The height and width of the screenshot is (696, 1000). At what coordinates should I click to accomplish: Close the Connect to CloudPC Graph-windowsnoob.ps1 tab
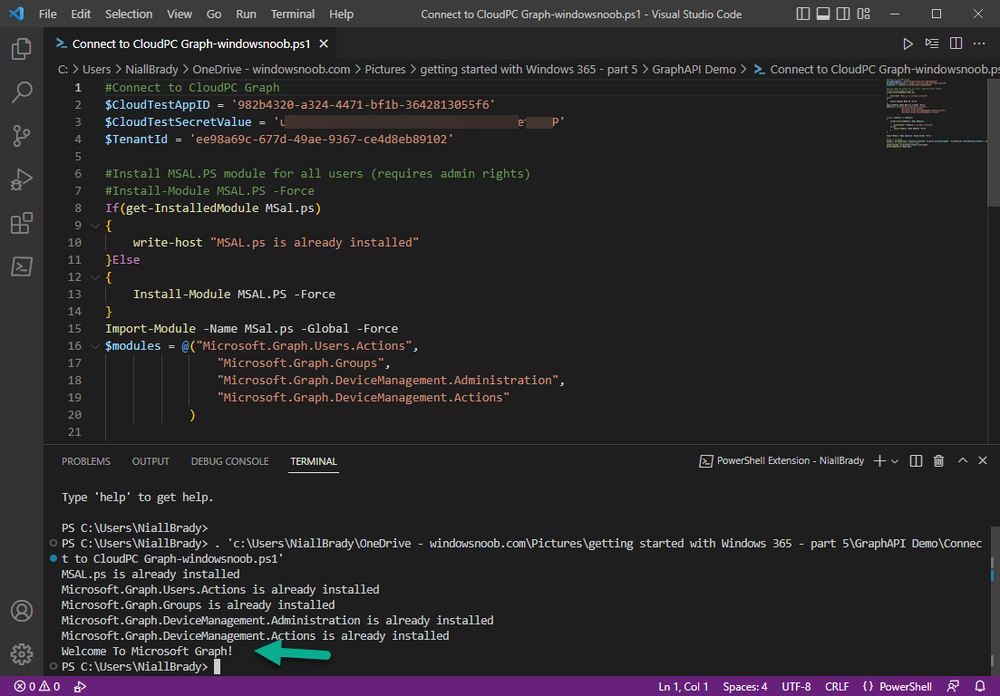pos(324,43)
